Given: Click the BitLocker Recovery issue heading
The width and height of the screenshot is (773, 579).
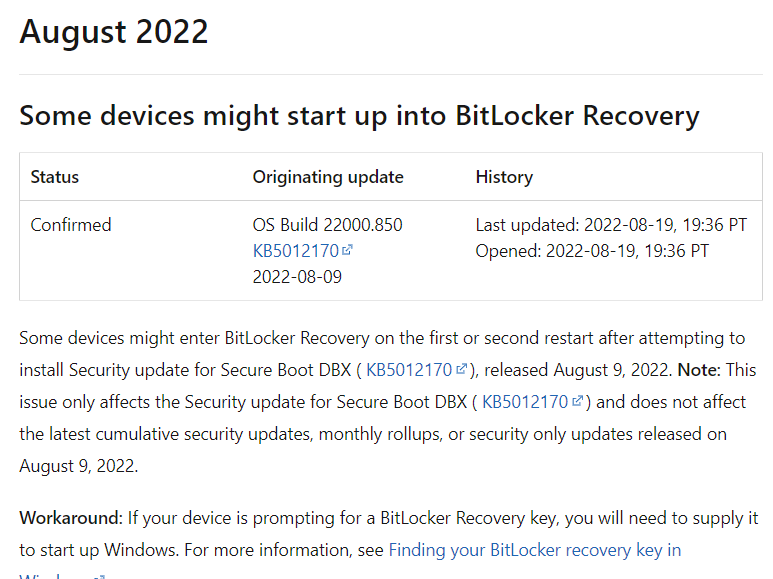Looking at the screenshot, I should [359, 115].
